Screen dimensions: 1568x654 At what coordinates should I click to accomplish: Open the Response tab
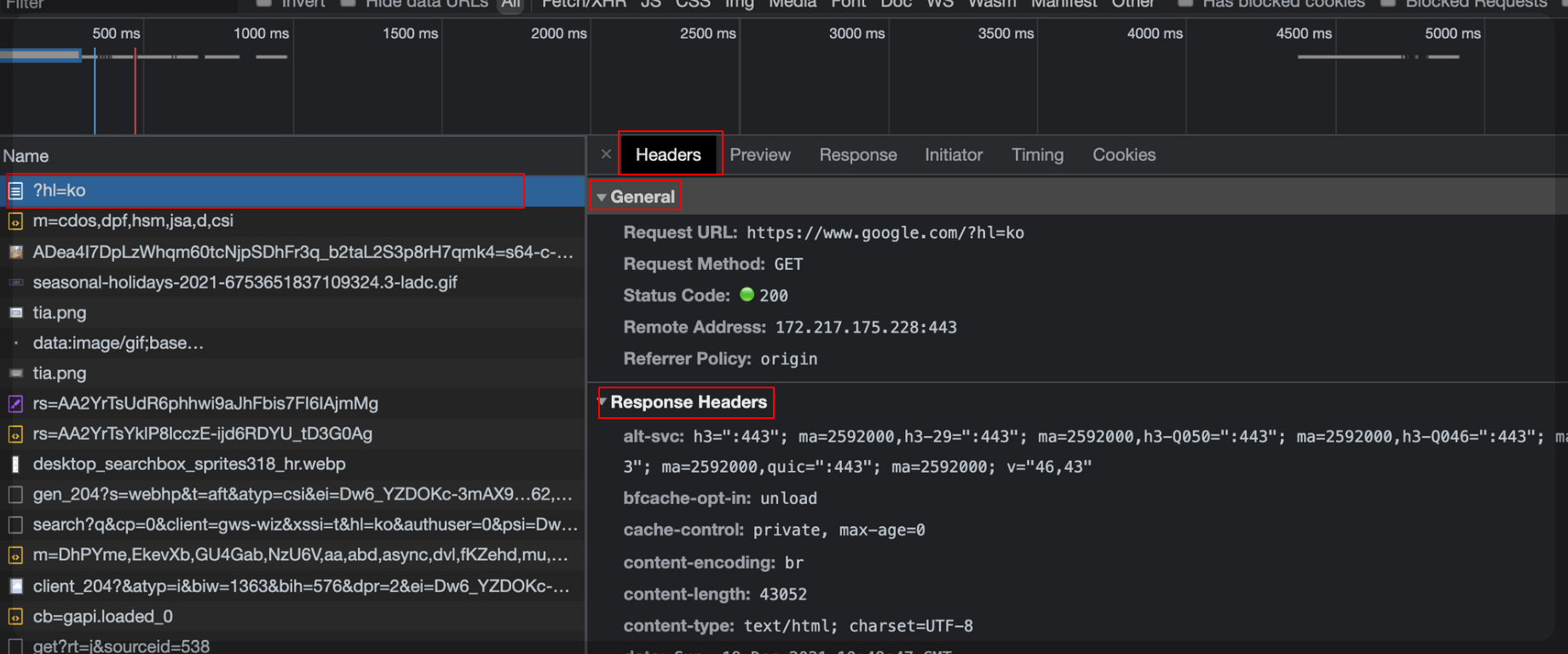coord(858,155)
